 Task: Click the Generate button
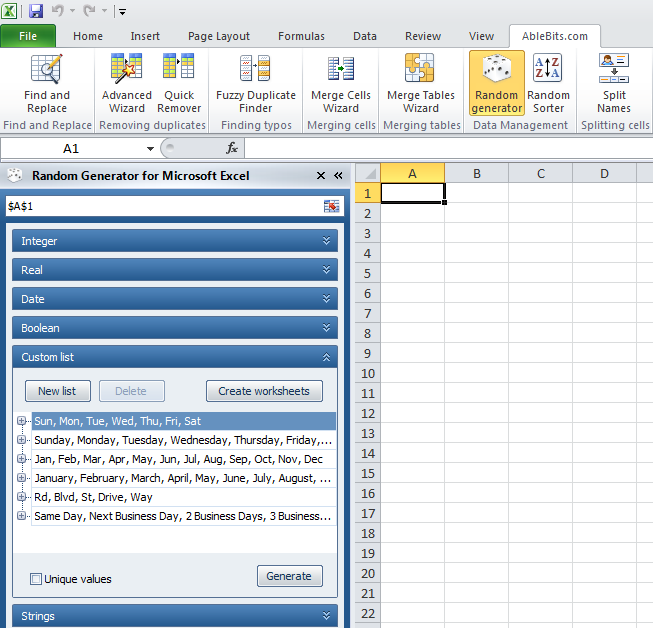click(289, 576)
